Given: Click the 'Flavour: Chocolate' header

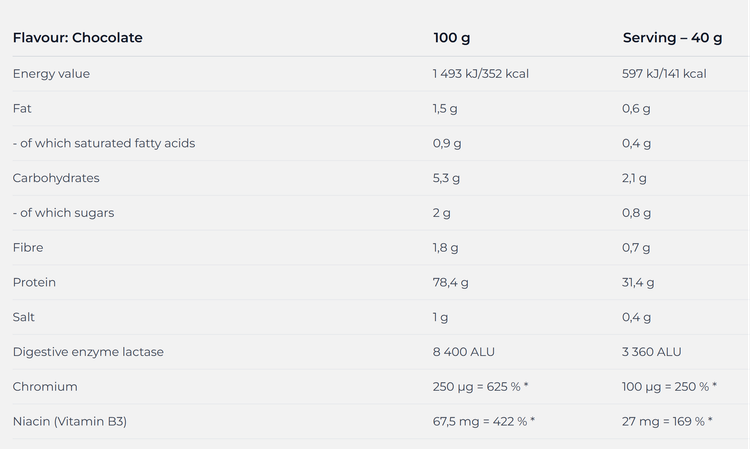Looking at the screenshot, I should point(77,38).
